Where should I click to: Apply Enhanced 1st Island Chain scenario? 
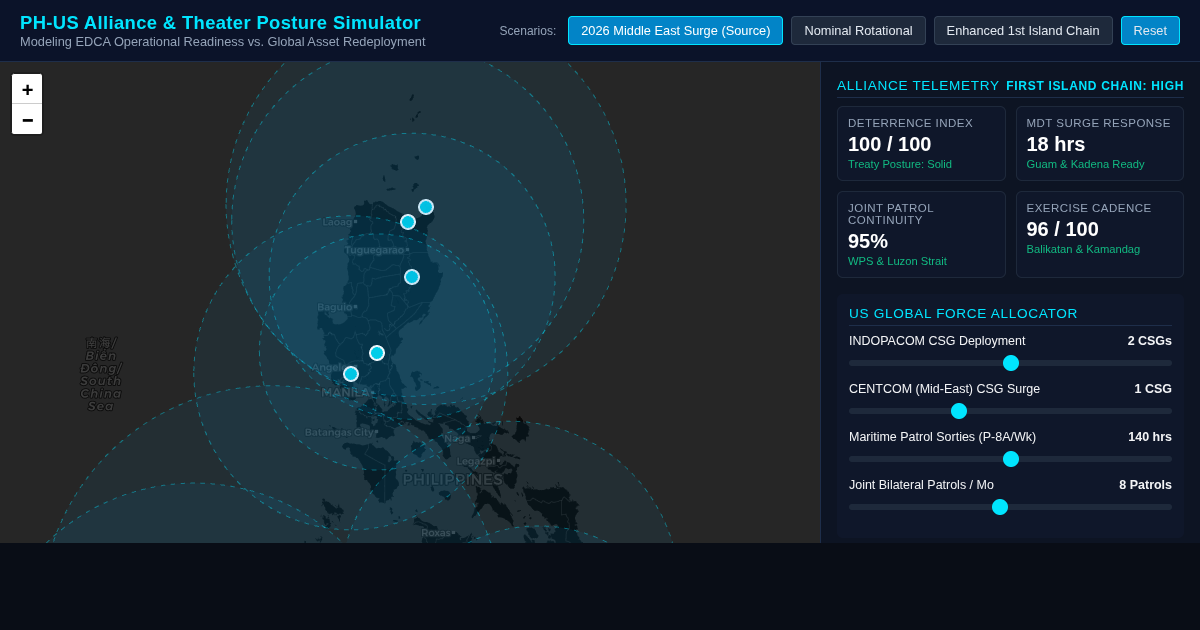pos(1023,30)
